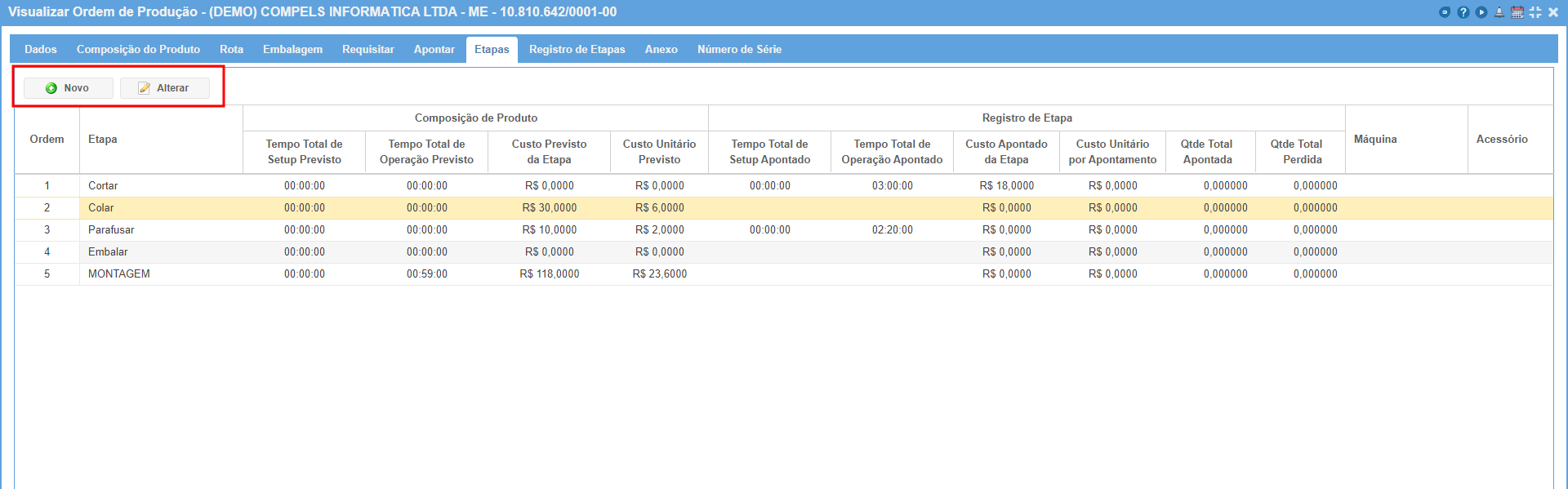
Task: Click the R$ 118,0000 cost cell
Action: coord(549,274)
